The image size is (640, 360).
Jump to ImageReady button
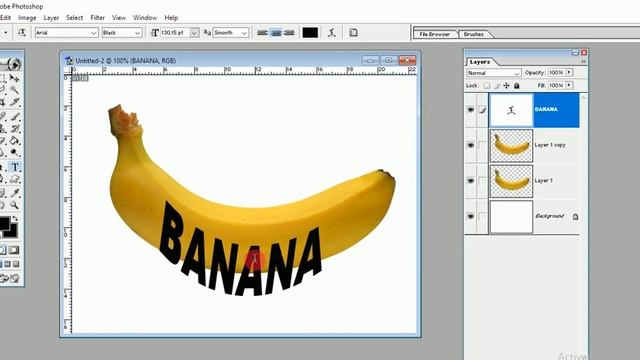pos(10,278)
